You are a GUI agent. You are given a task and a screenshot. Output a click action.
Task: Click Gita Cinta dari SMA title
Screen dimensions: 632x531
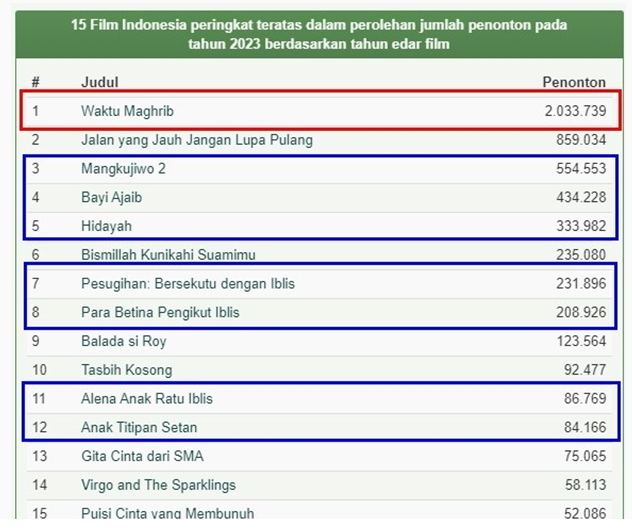click(x=142, y=456)
